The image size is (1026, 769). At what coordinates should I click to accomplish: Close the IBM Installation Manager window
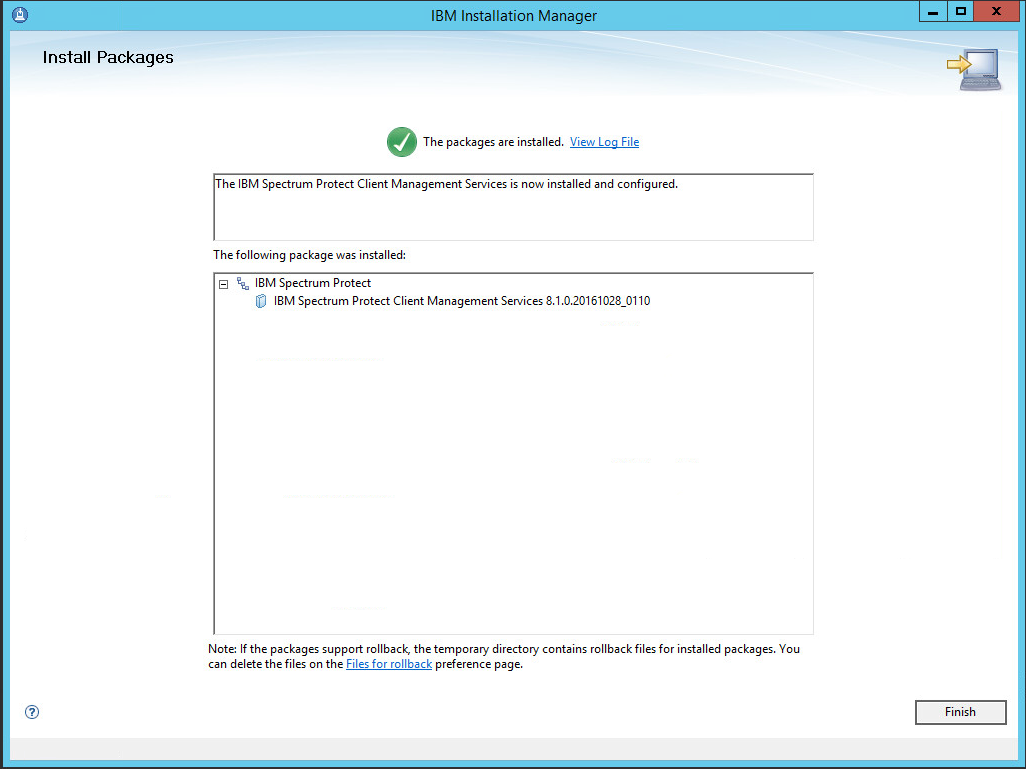pos(997,13)
